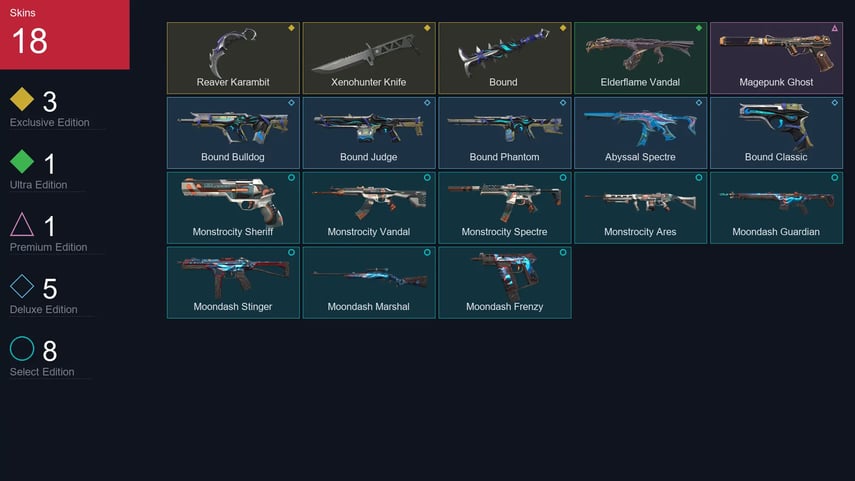The width and height of the screenshot is (855, 481).
Task: Open the Bound Bulldog skin tile
Action: 233,133
